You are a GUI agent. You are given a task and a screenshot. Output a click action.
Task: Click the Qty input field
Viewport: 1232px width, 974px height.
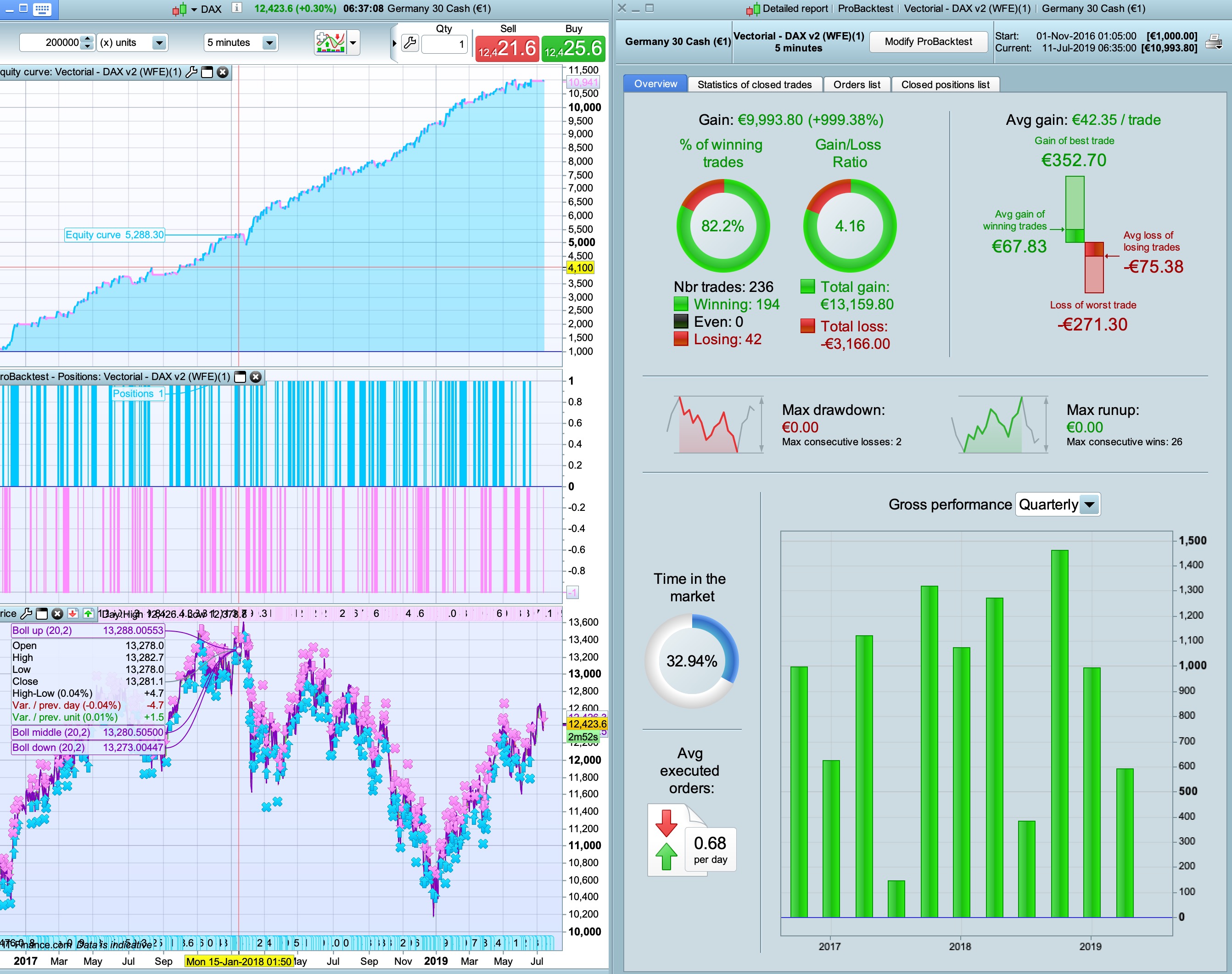[445, 43]
